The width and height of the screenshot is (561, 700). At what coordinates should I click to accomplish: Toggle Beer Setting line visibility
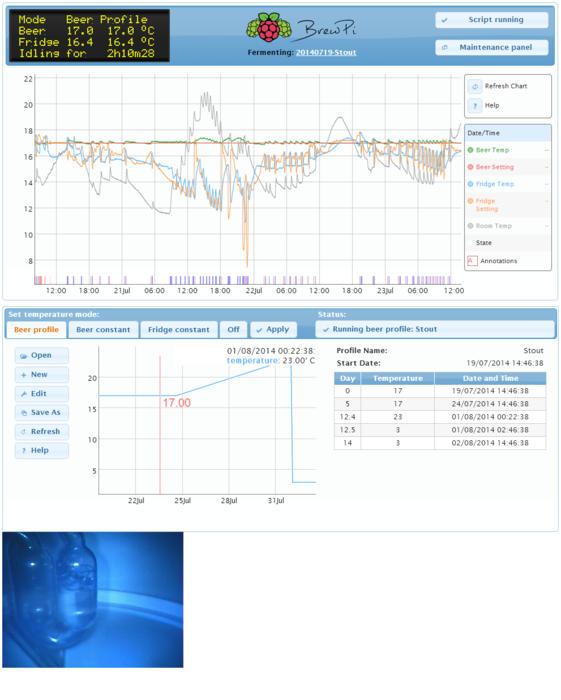pos(507,167)
